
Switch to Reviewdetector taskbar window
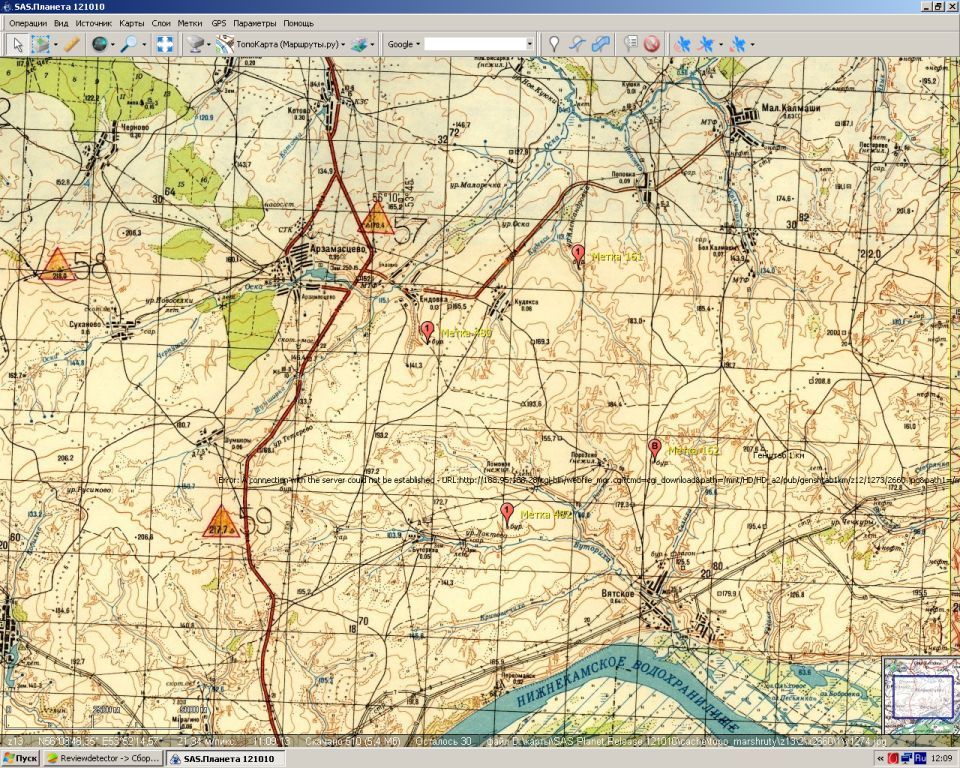point(102,759)
